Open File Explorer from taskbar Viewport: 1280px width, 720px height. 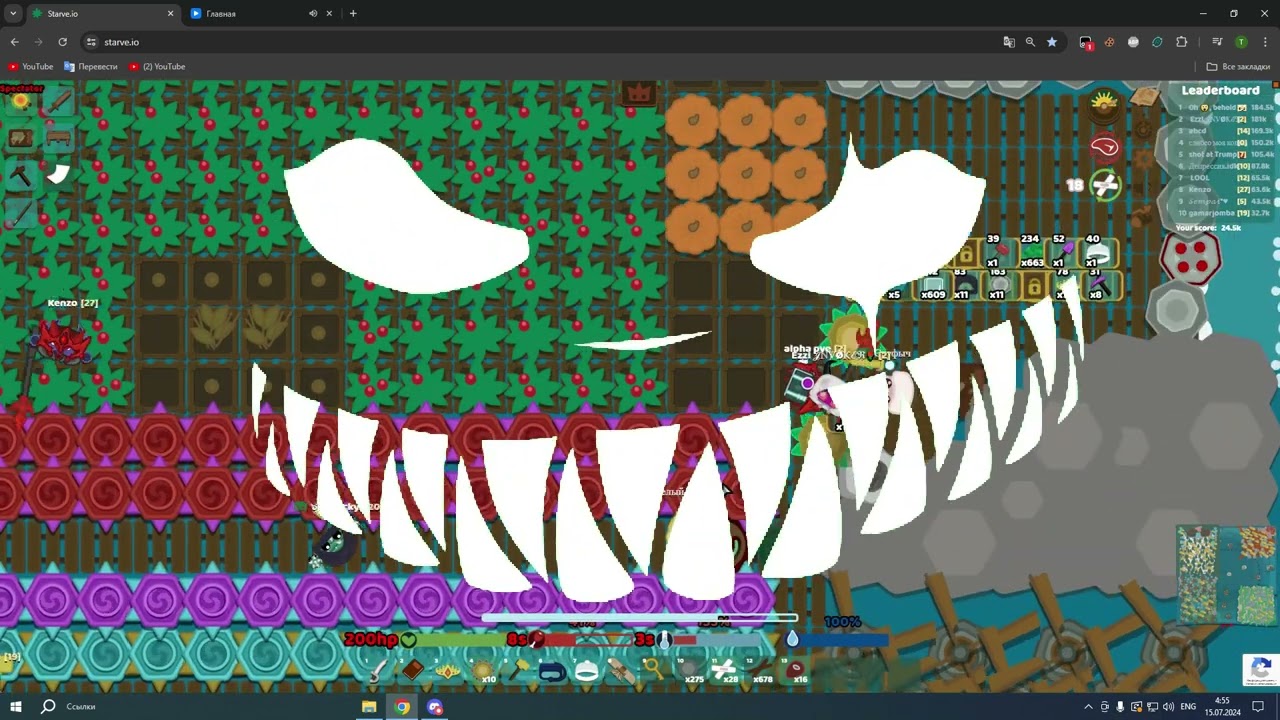click(369, 707)
